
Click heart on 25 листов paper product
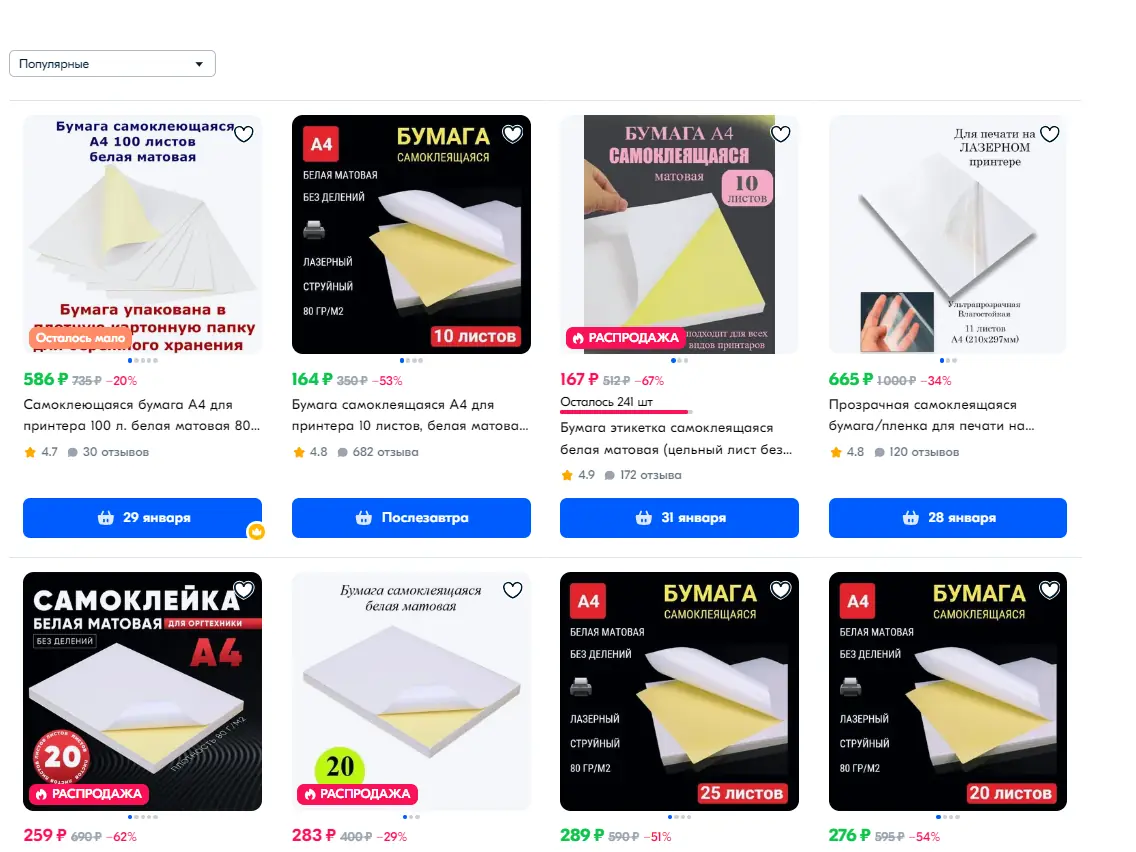(780, 590)
